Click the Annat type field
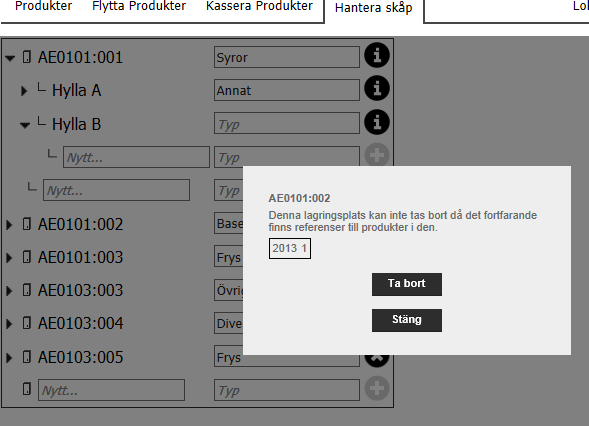This screenshot has height=426, width=589. (x=287, y=90)
